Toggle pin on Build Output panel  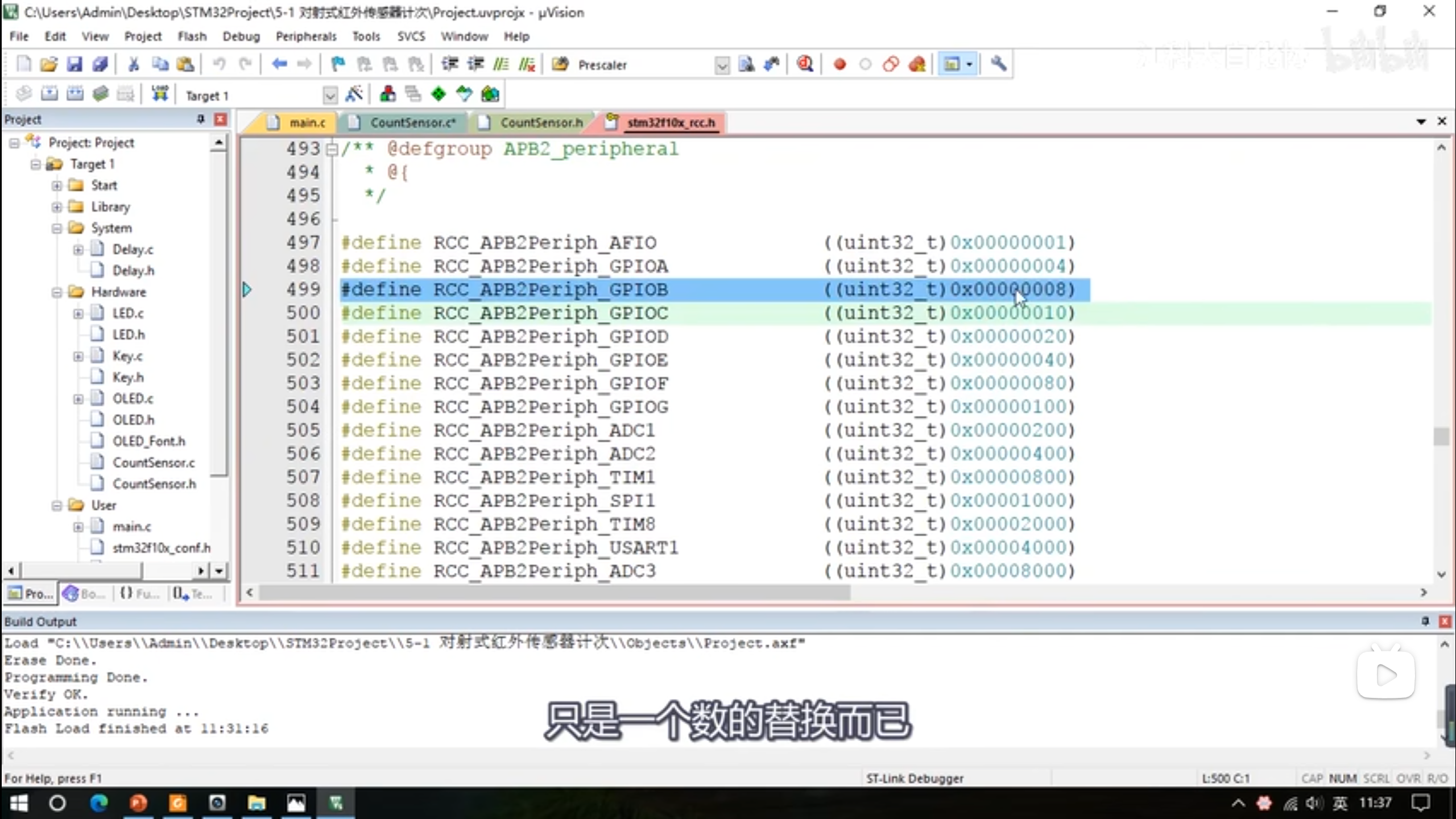coord(1425,621)
